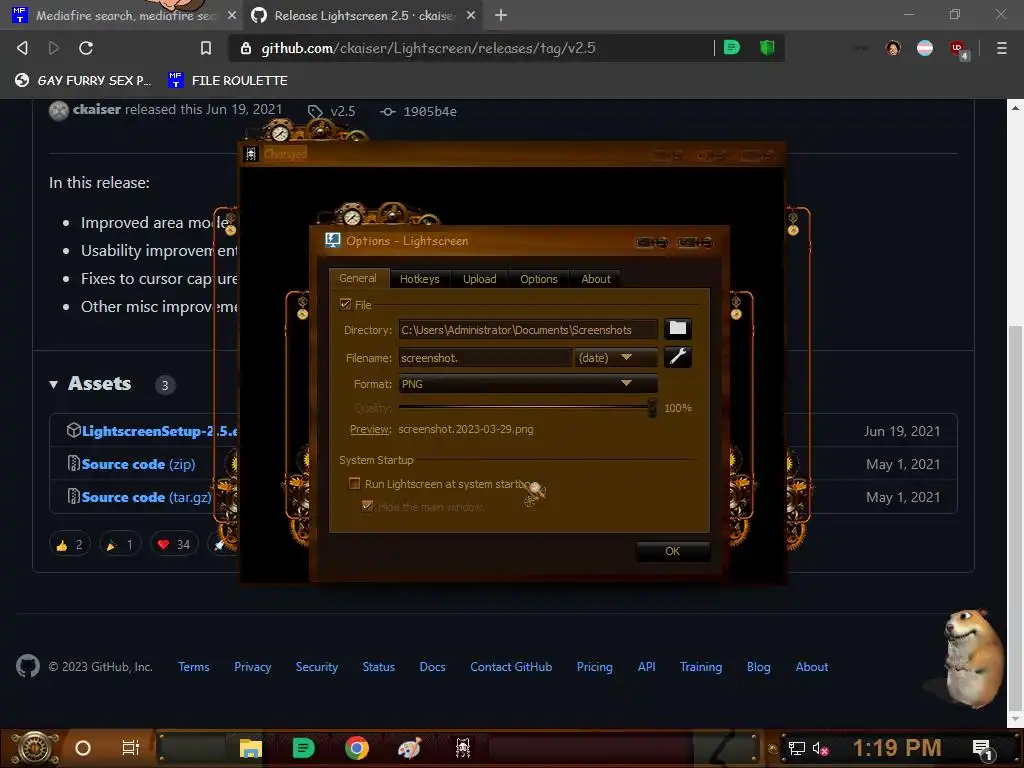Go back in browser history
This screenshot has height=768, width=1024.
pos(22,48)
